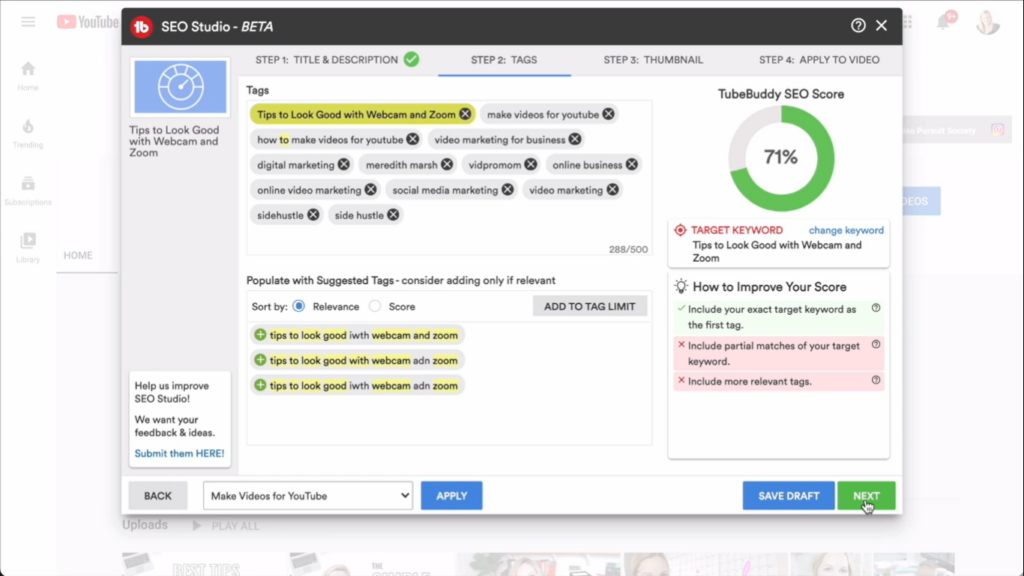Remove the 'vidpromom' tag

(x=530, y=165)
